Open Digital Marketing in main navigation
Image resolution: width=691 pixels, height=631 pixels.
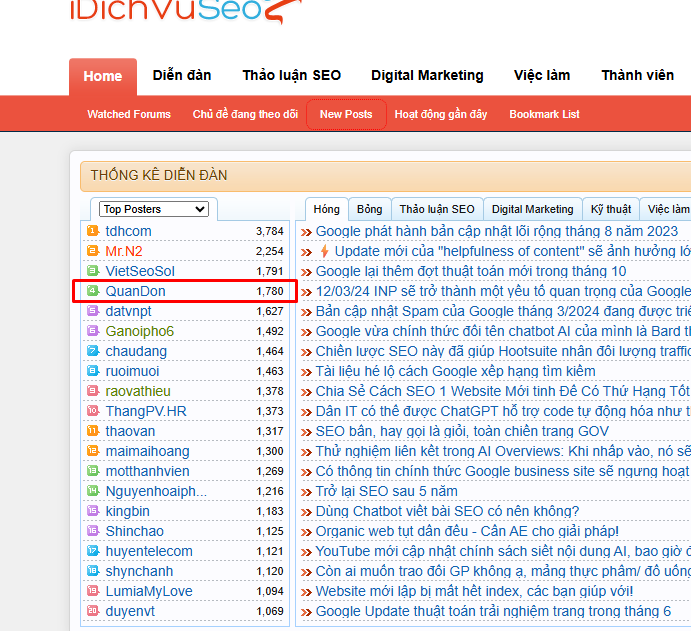(x=427, y=75)
